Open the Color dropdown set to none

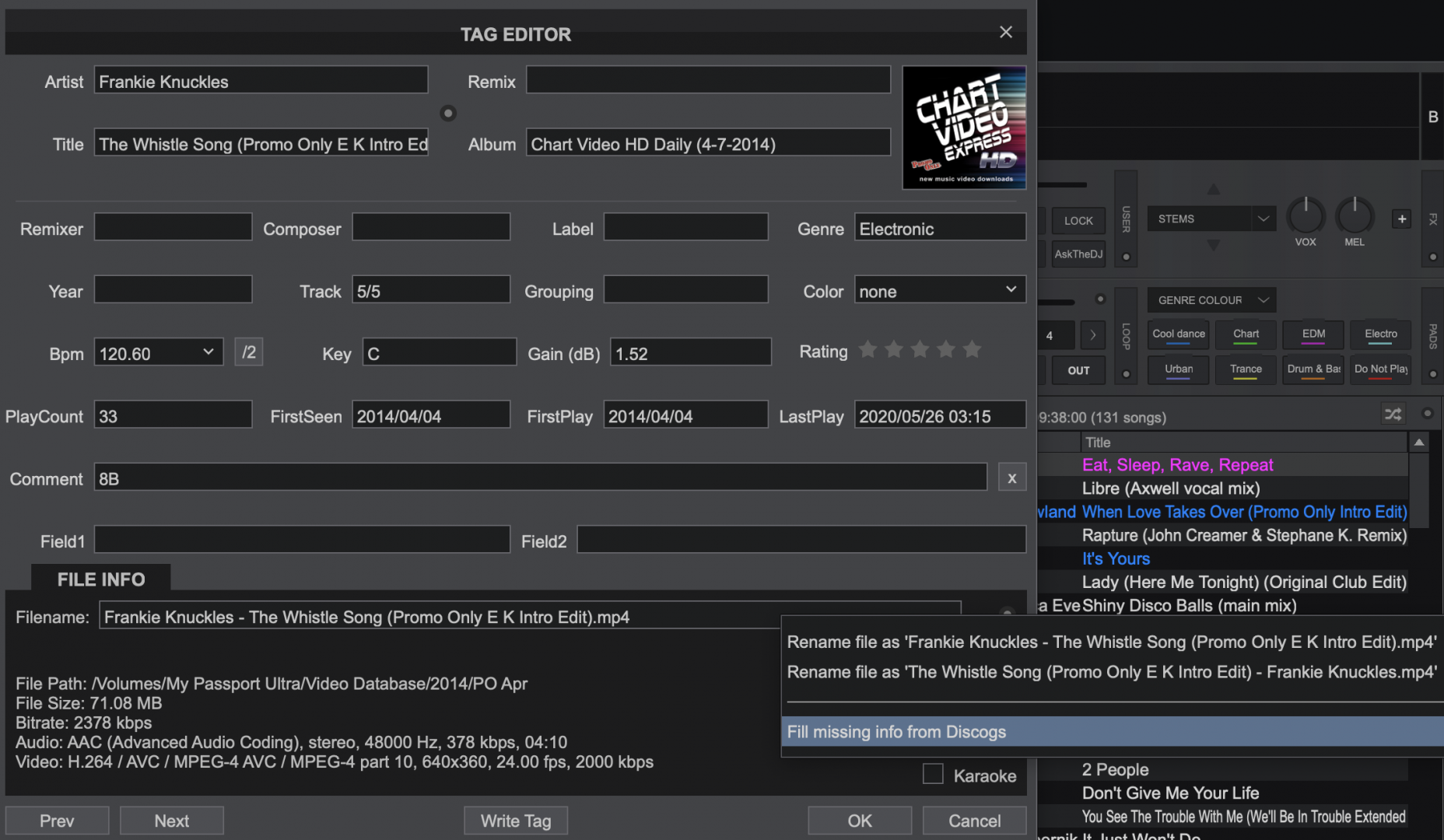939,291
